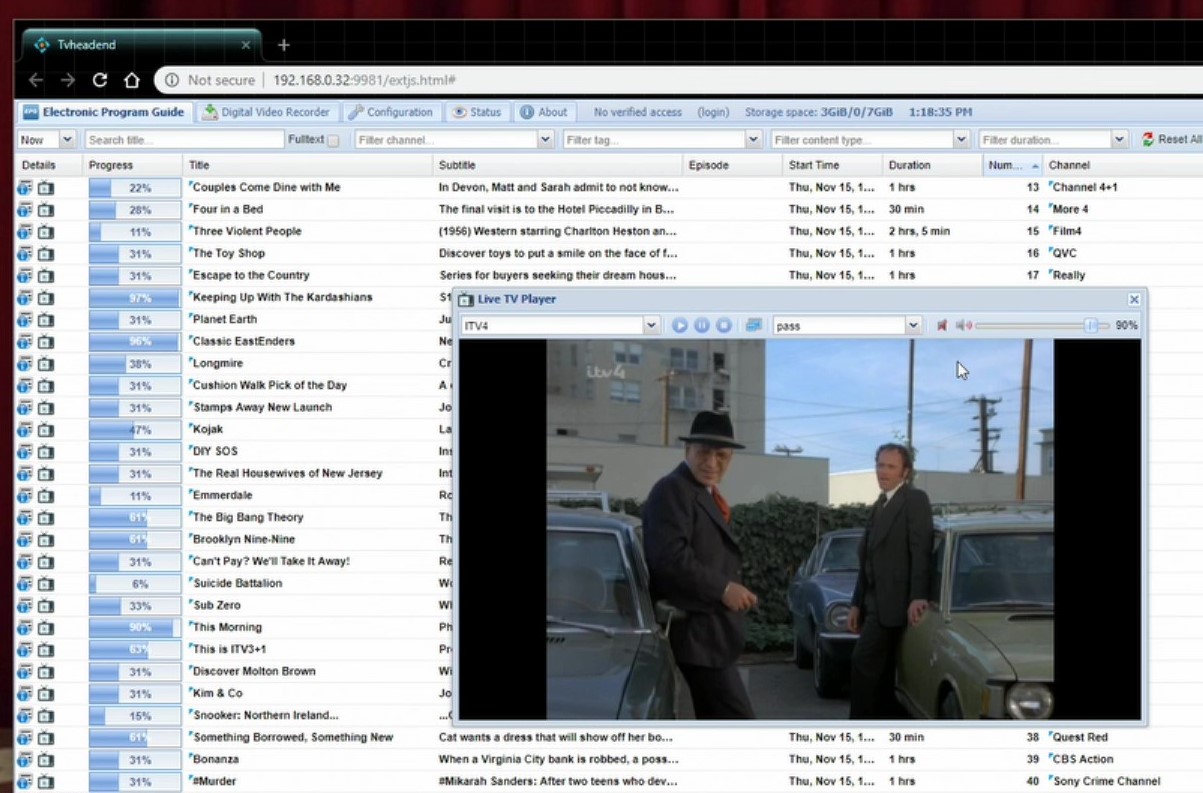The height and width of the screenshot is (793, 1203).
Task: Click the Film4 channel cell
Action: pos(1067,231)
